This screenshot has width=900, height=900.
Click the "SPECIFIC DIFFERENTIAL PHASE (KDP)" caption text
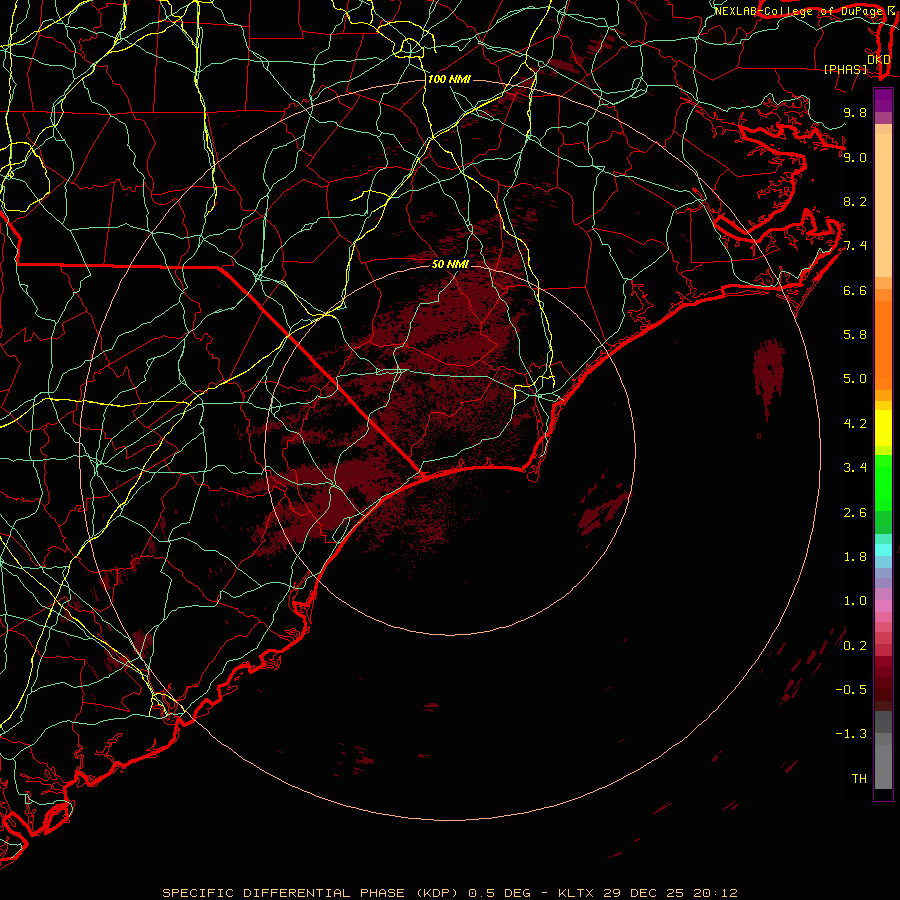(310, 893)
